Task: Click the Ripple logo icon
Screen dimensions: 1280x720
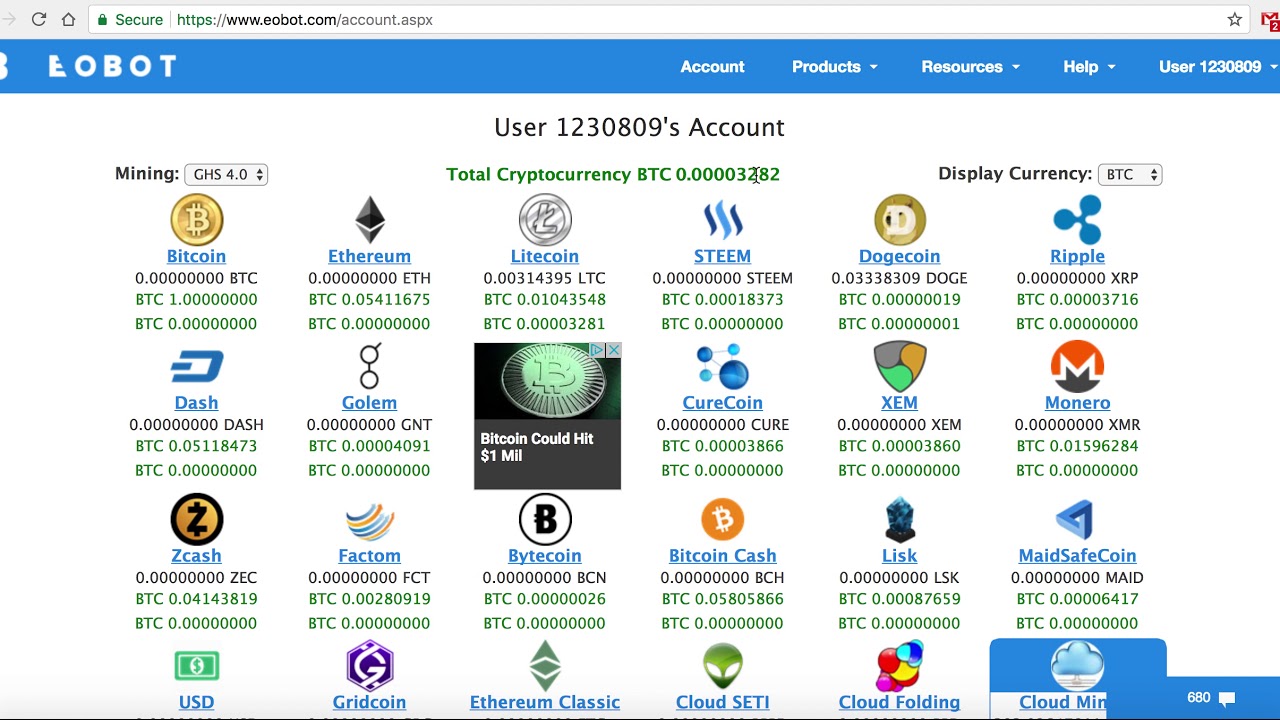Action: 1077,219
